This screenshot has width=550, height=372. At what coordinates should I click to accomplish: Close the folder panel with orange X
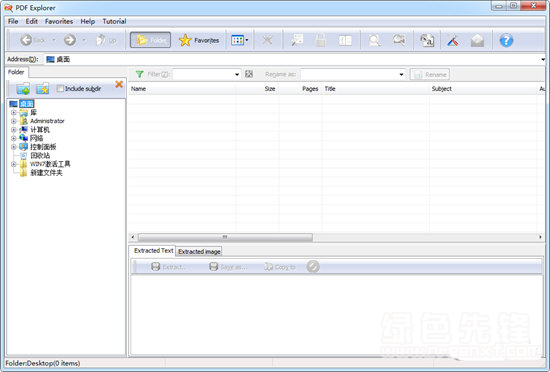(119, 84)
